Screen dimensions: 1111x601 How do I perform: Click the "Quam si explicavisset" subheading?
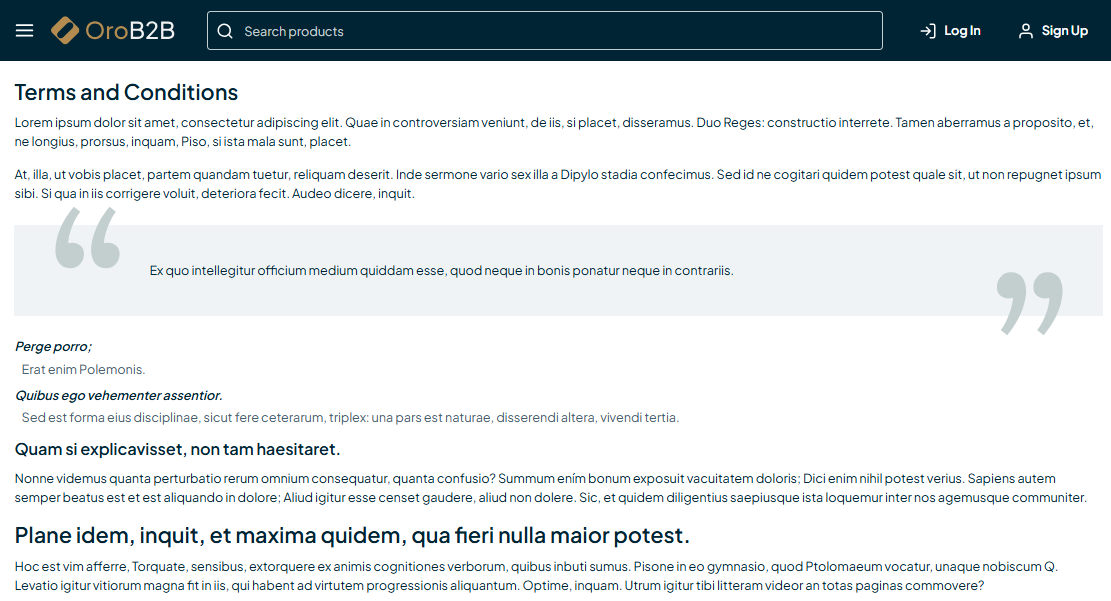coord(177,449)
